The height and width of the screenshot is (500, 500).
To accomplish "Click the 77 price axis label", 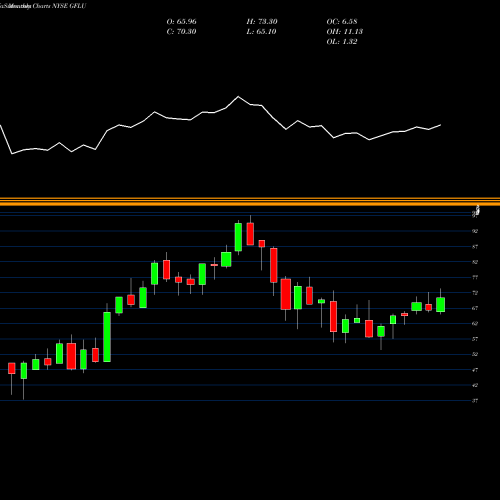I will tap(475, 277).
